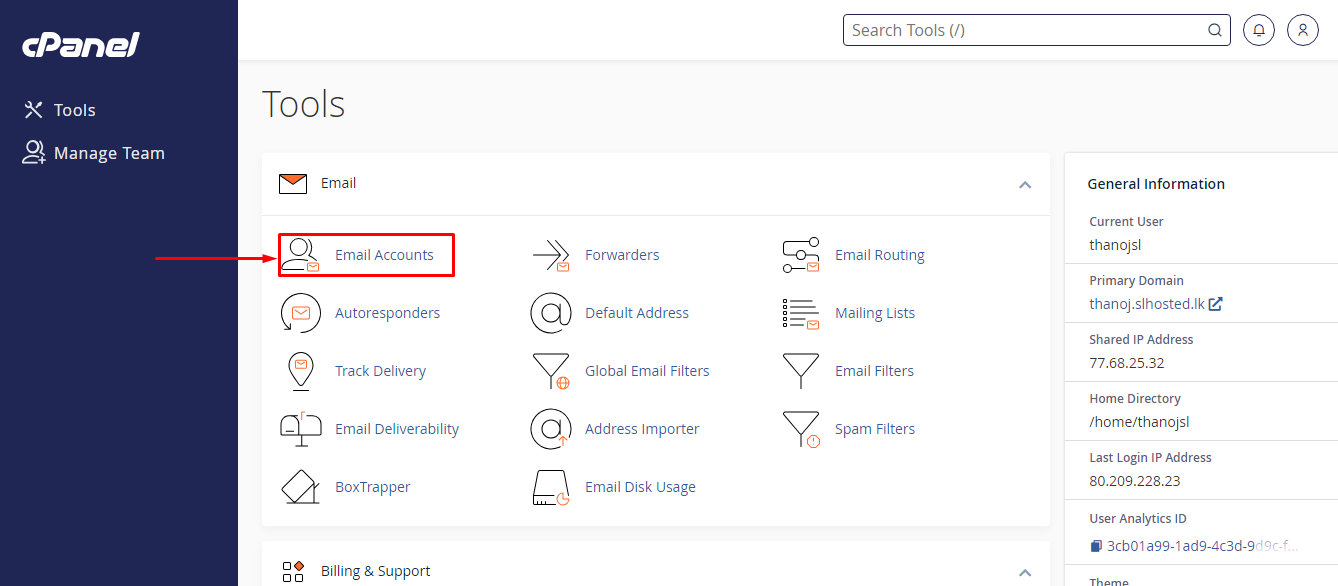Select the Track Delivery pin icon

point(300,371)
